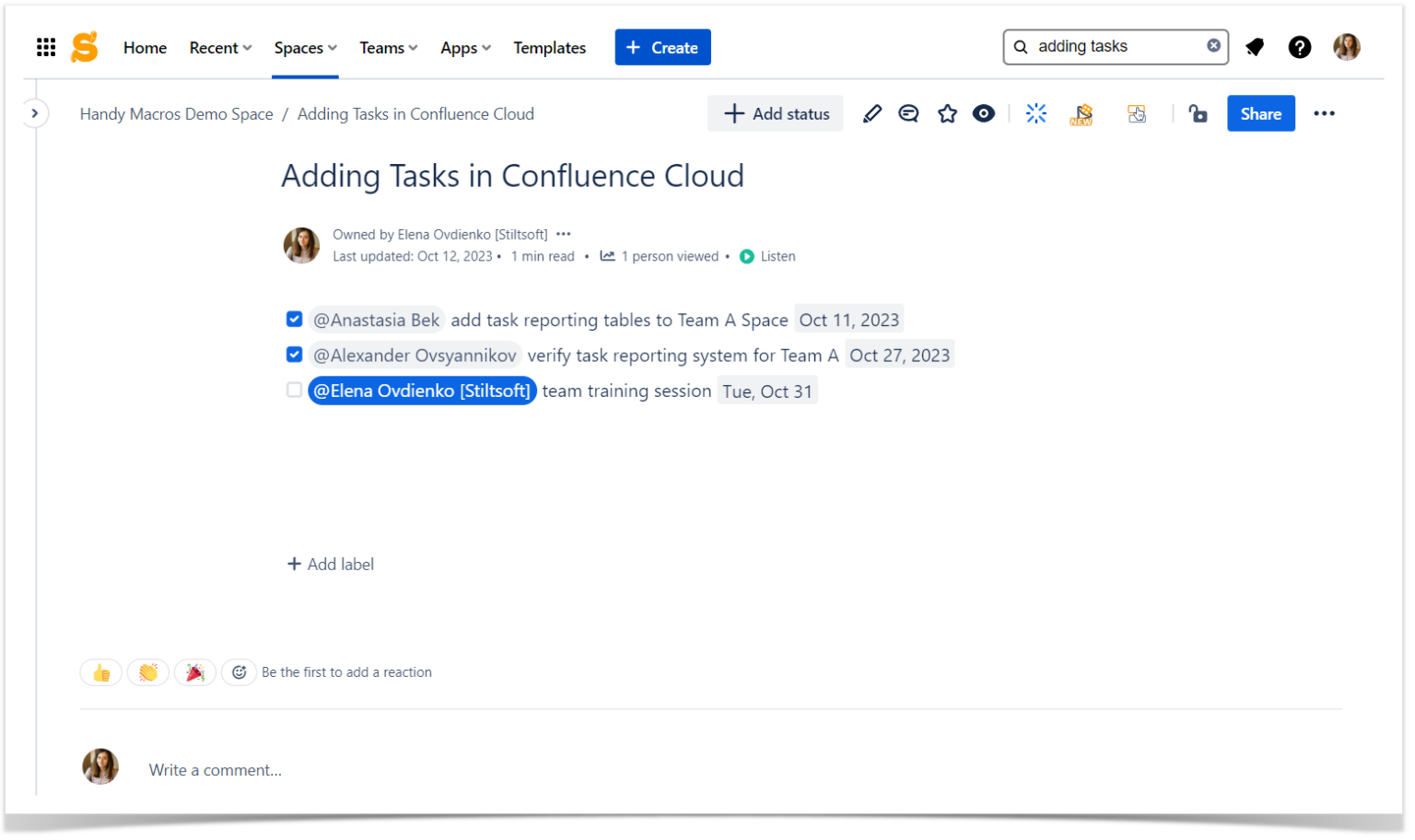Open the NEW labeled app icon
Image resolution: width=1415 pixels, height=840 pixels.
click(x=1080, y=113)
